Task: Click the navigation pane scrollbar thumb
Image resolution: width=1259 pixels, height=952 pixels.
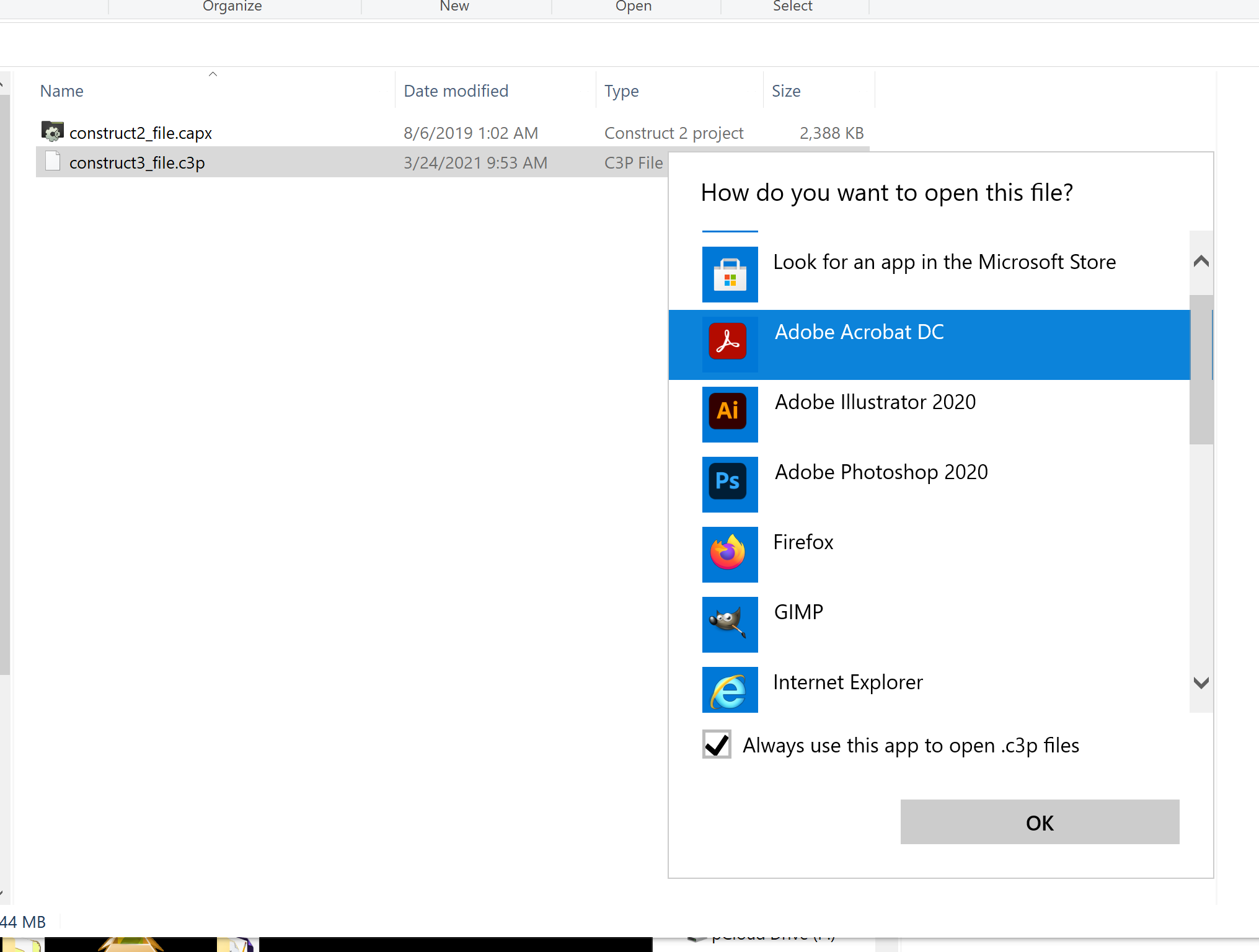Action: (x=5, y=384)
